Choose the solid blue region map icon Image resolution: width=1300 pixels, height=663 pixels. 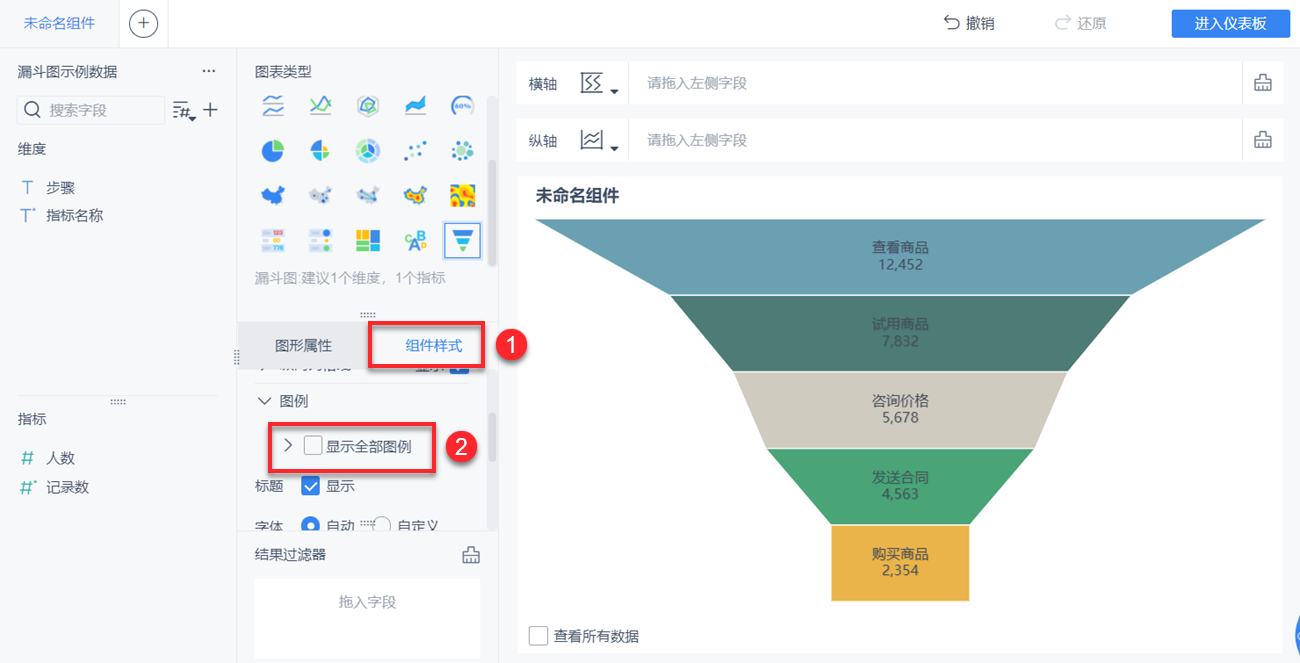(x=273, y=195)
